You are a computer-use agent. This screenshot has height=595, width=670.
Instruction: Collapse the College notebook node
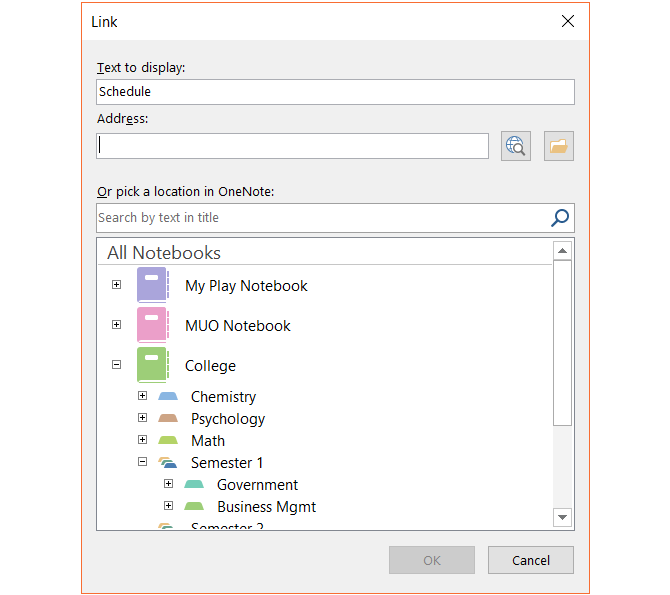(x=116, y=365)
